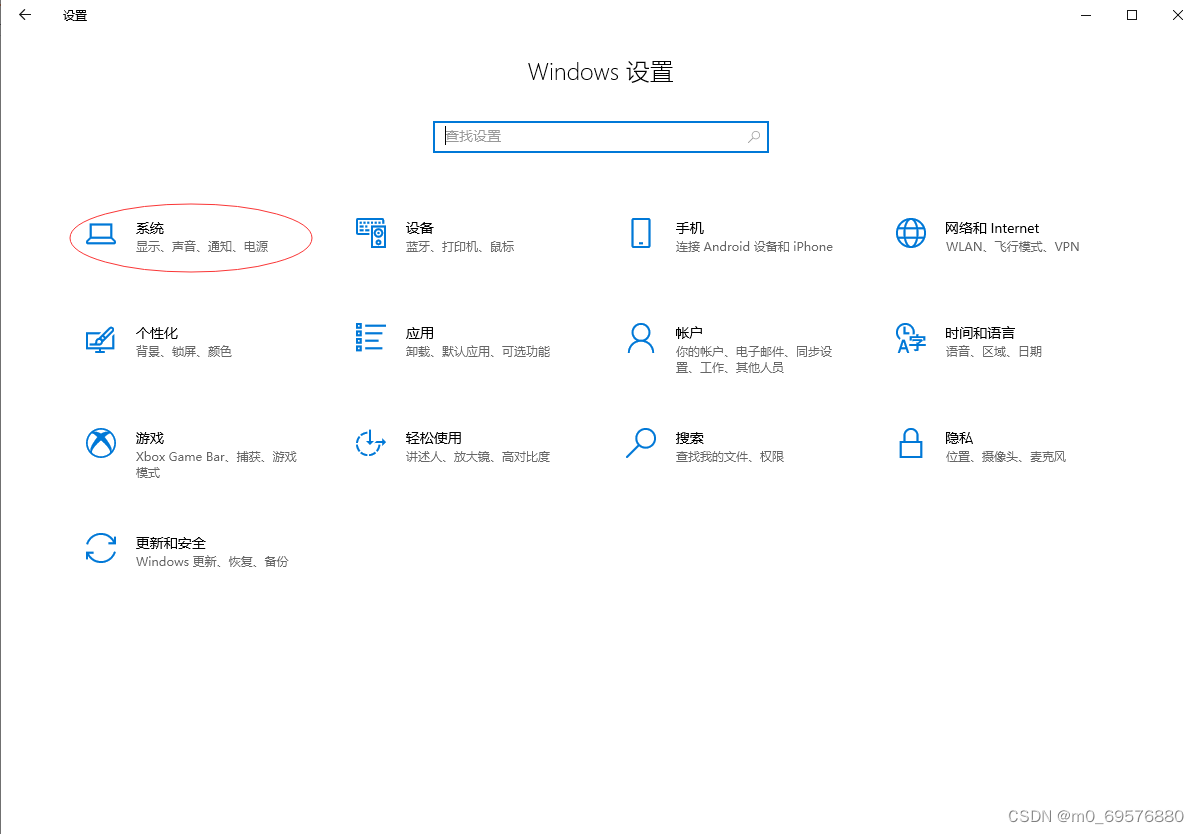Click the 网络和 Internet globe icon
Viewport: 1199px width, 834px height.
911,233
